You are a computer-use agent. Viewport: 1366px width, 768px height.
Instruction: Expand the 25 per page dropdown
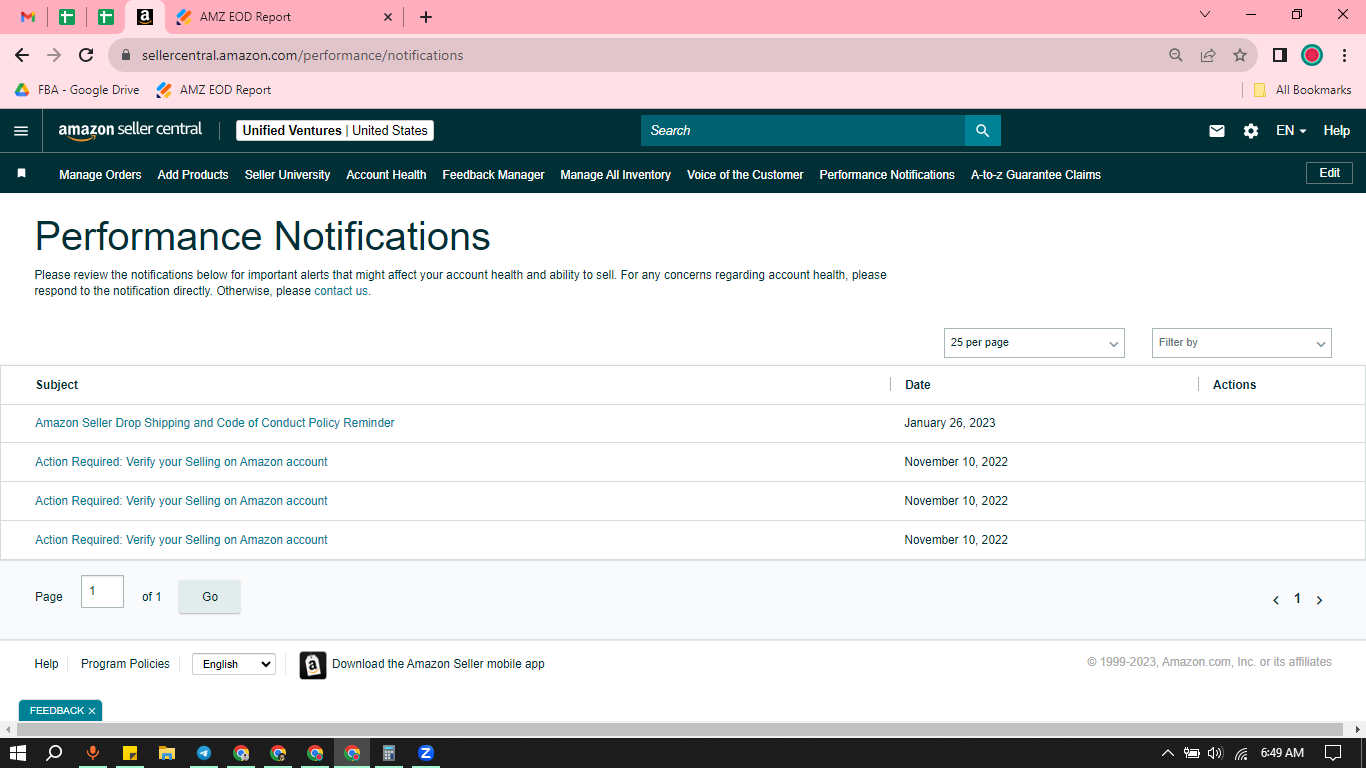pos(1034,343)
